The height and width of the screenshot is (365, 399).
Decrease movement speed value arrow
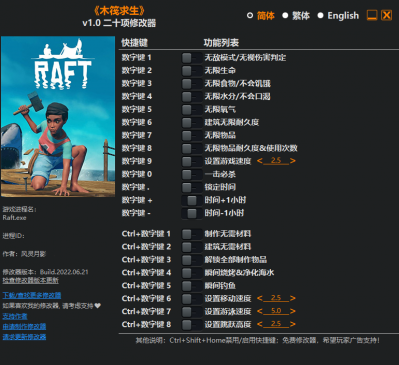click(260, 298)
